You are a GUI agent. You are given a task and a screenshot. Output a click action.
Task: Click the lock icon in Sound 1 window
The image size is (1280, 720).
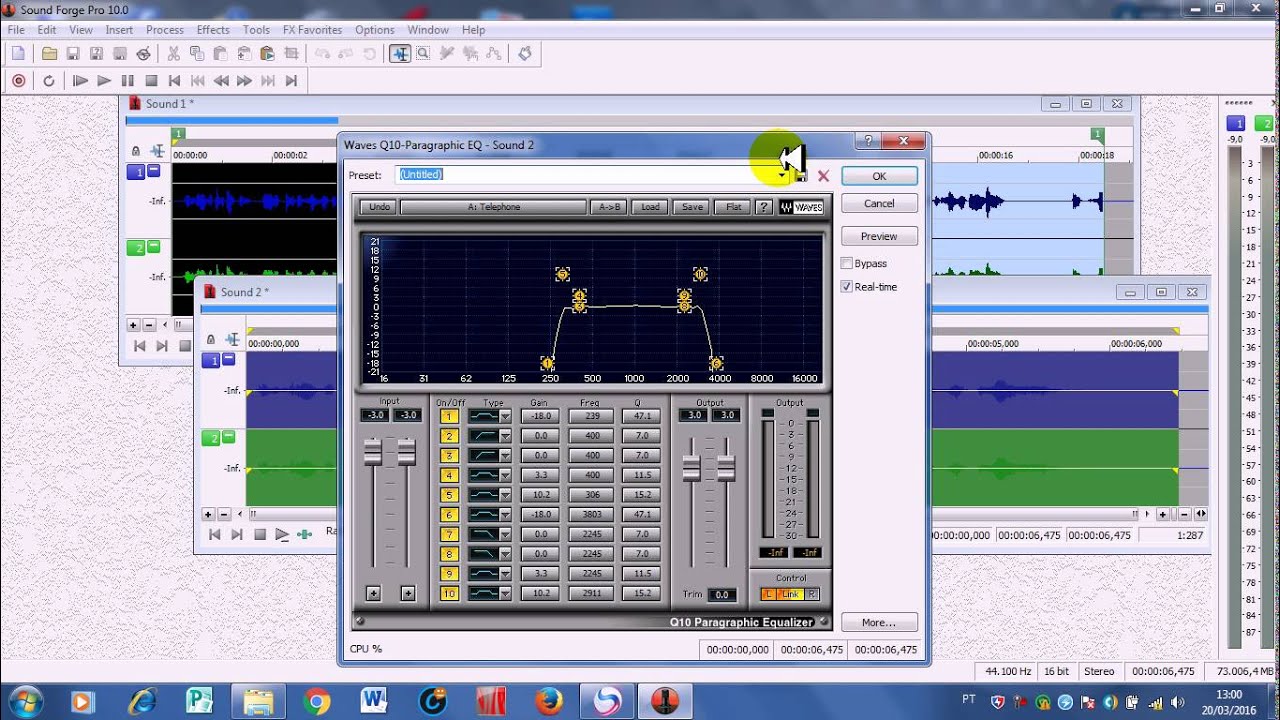click(136, 151)
